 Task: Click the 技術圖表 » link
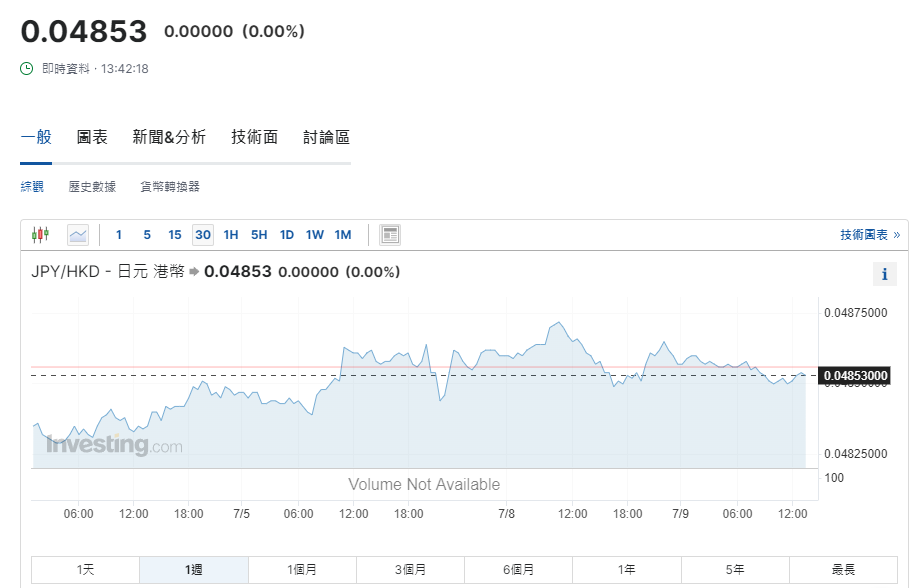point(870,235)
